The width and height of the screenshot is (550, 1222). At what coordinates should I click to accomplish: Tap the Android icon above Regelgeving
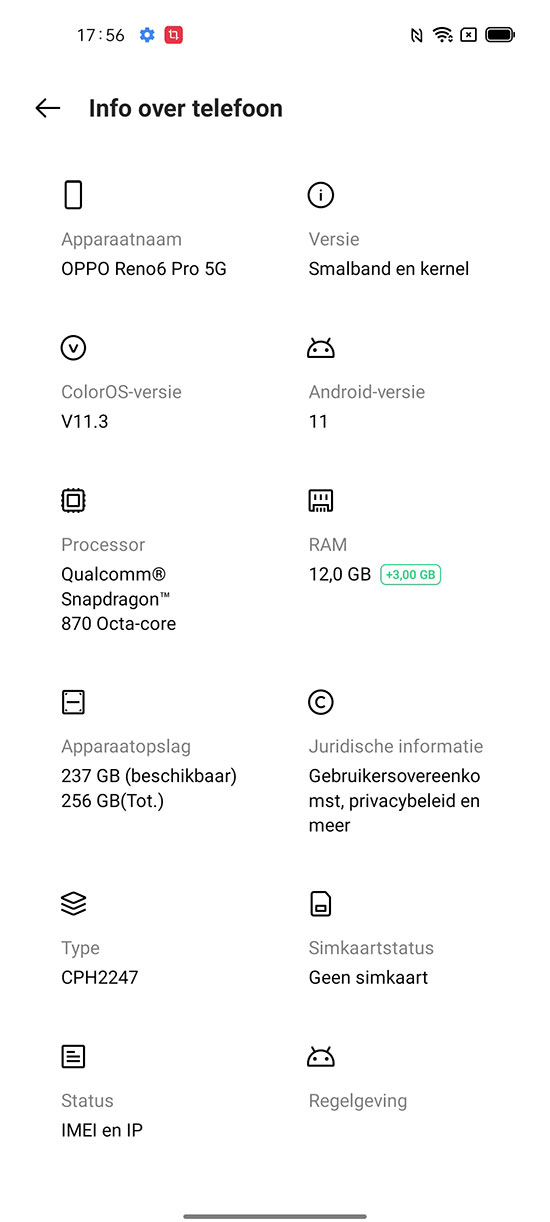tap(320, 1056)
